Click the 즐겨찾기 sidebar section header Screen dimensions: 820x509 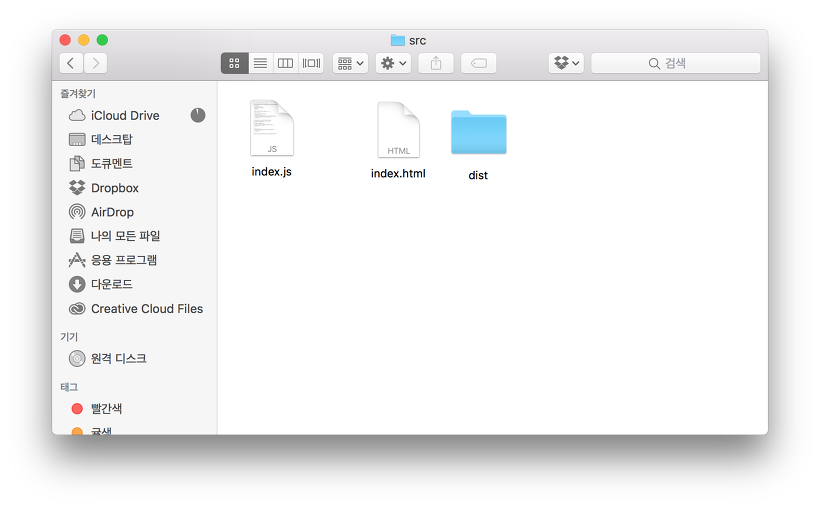[x=78, y=94]
